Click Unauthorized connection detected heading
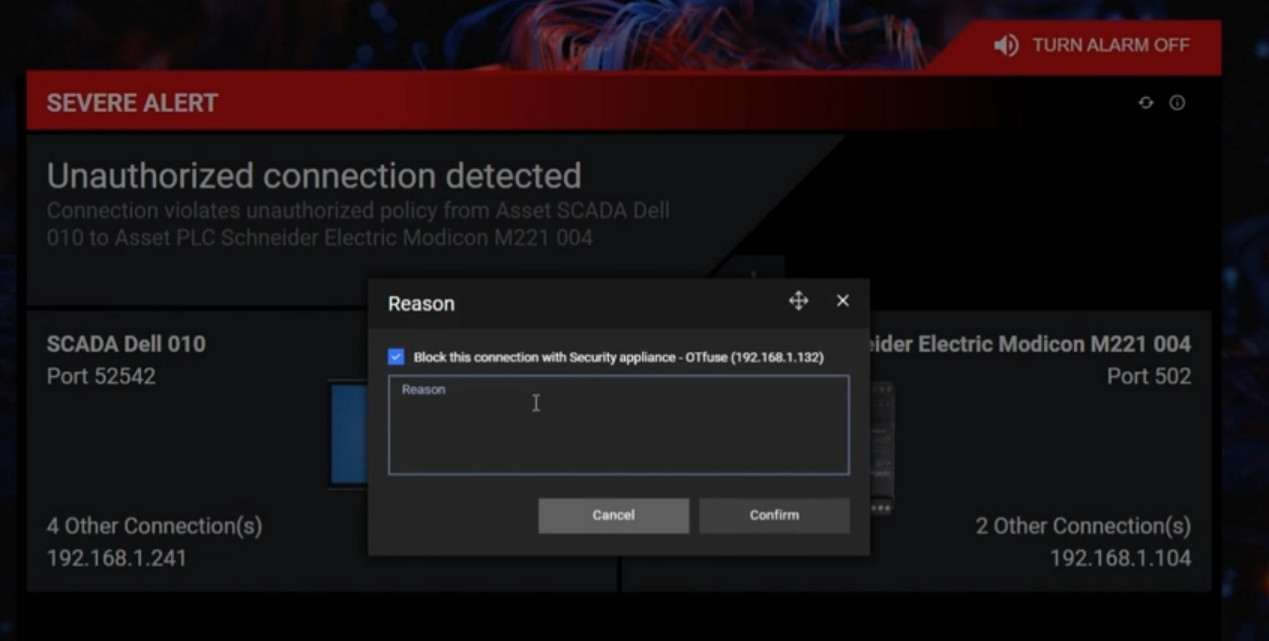 314,176
